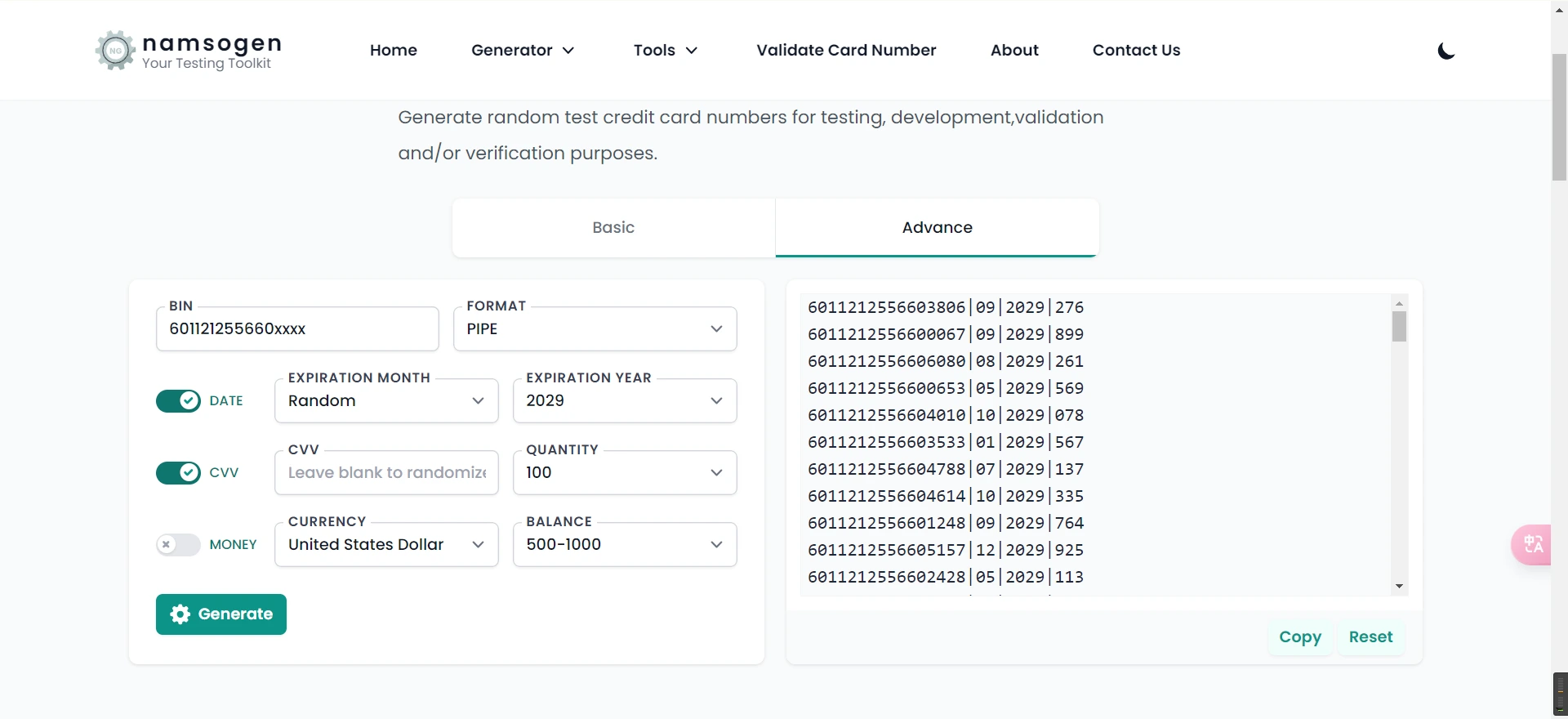
Task: Open the Generator menu in navigation
Action: (x=523, y=51)
